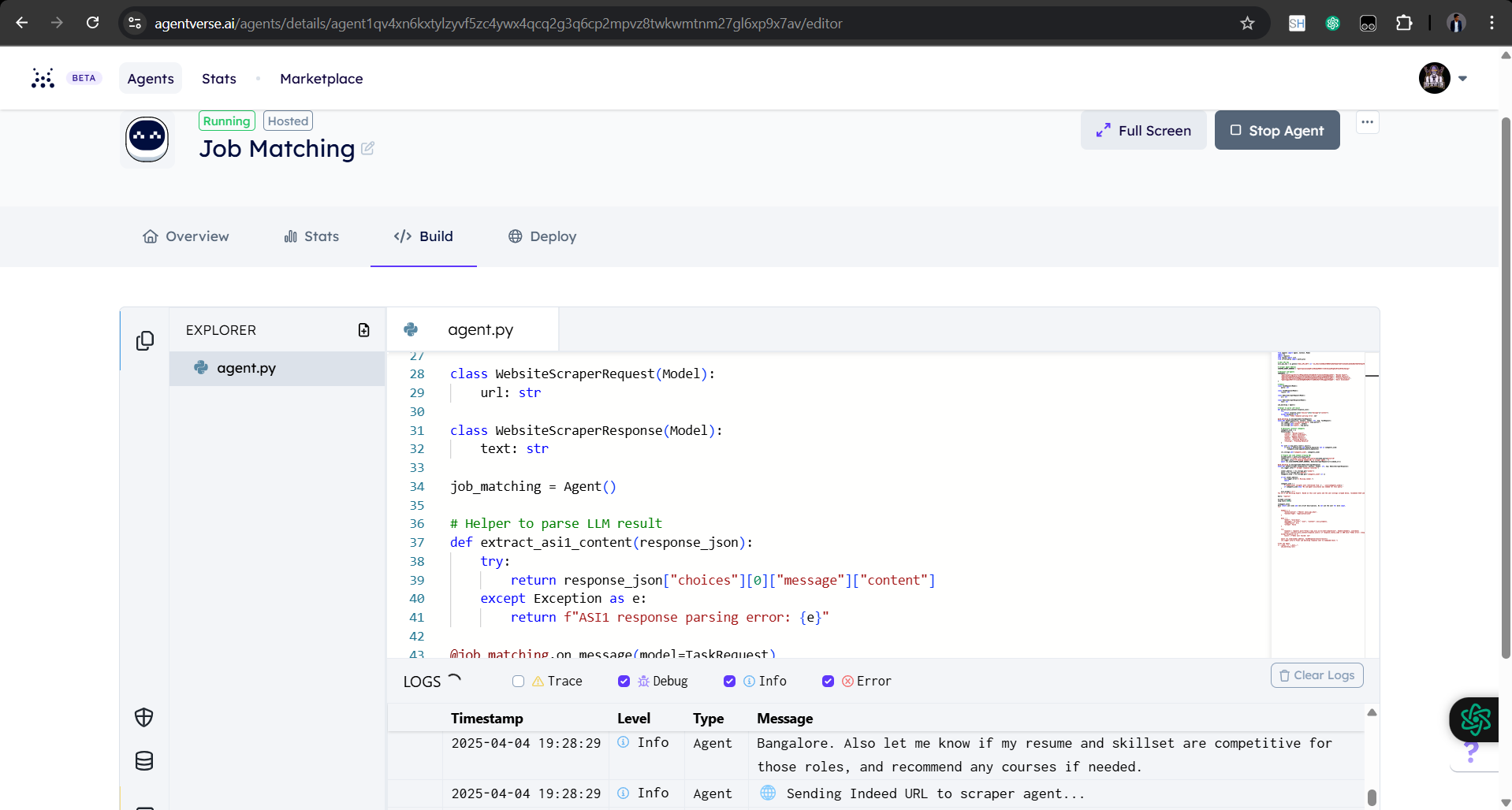Open the three-dot agent options menu

click(1367, 122)
